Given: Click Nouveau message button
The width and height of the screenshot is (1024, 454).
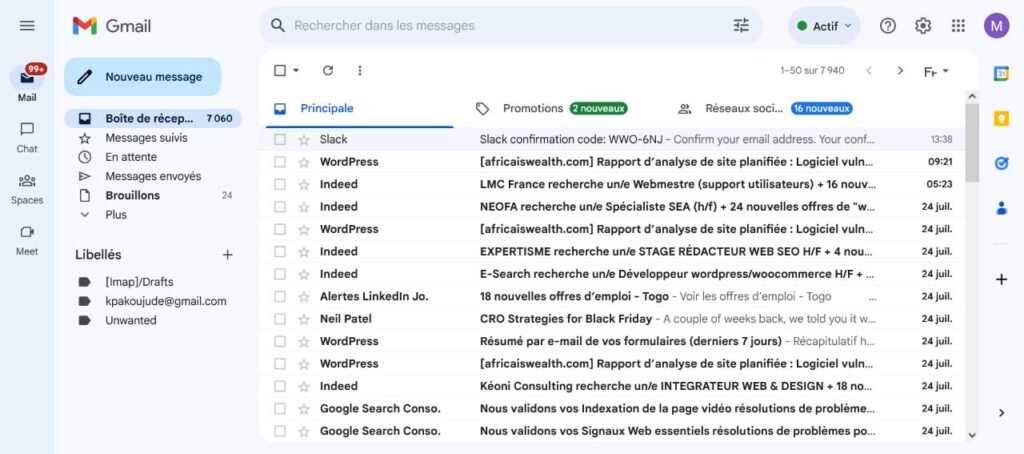Looking at the screenshot, I should [142, 77].
